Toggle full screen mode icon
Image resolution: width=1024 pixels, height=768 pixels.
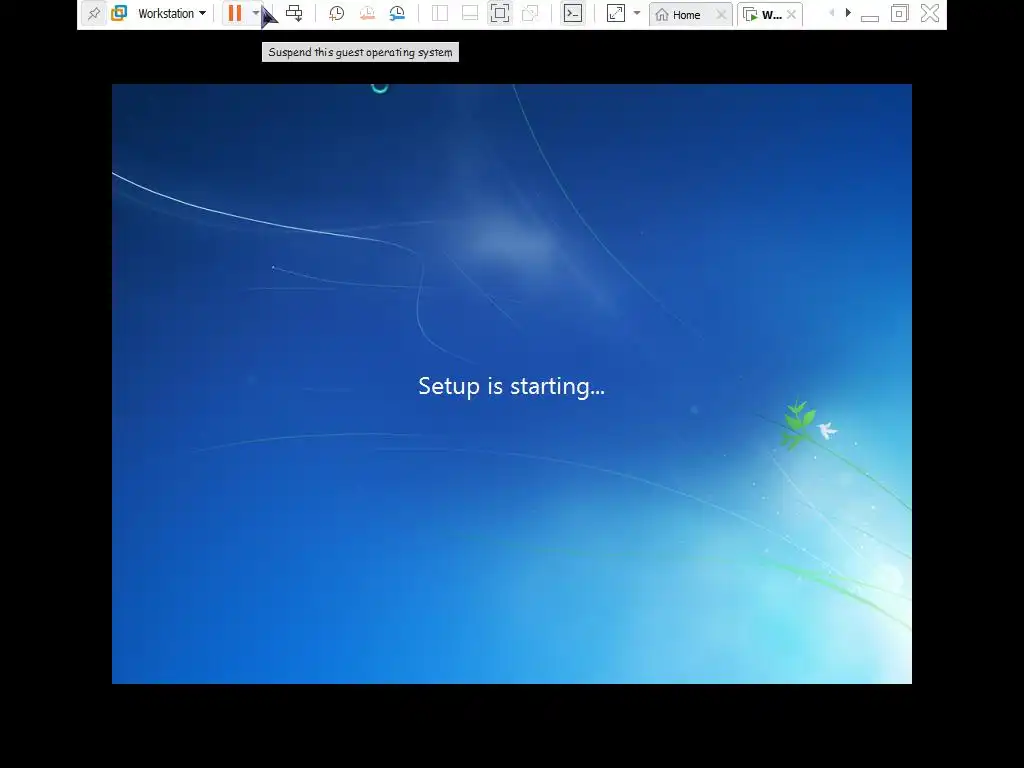pos(500,13)
